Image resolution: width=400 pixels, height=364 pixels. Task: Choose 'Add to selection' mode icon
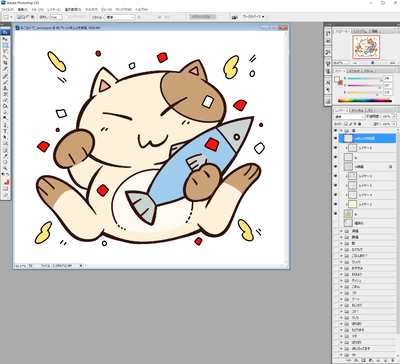[x=23, y=17]
